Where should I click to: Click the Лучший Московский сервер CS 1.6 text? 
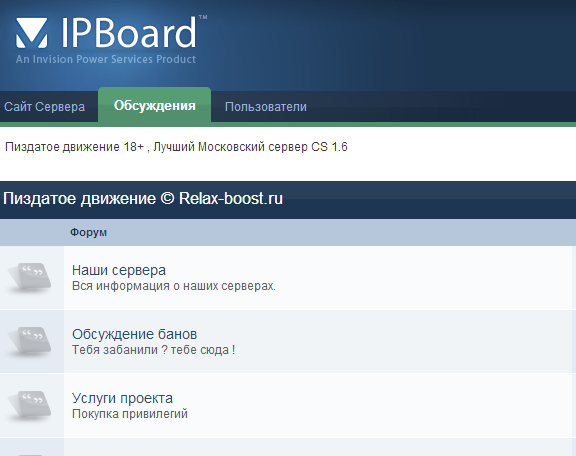coord(250,147)
